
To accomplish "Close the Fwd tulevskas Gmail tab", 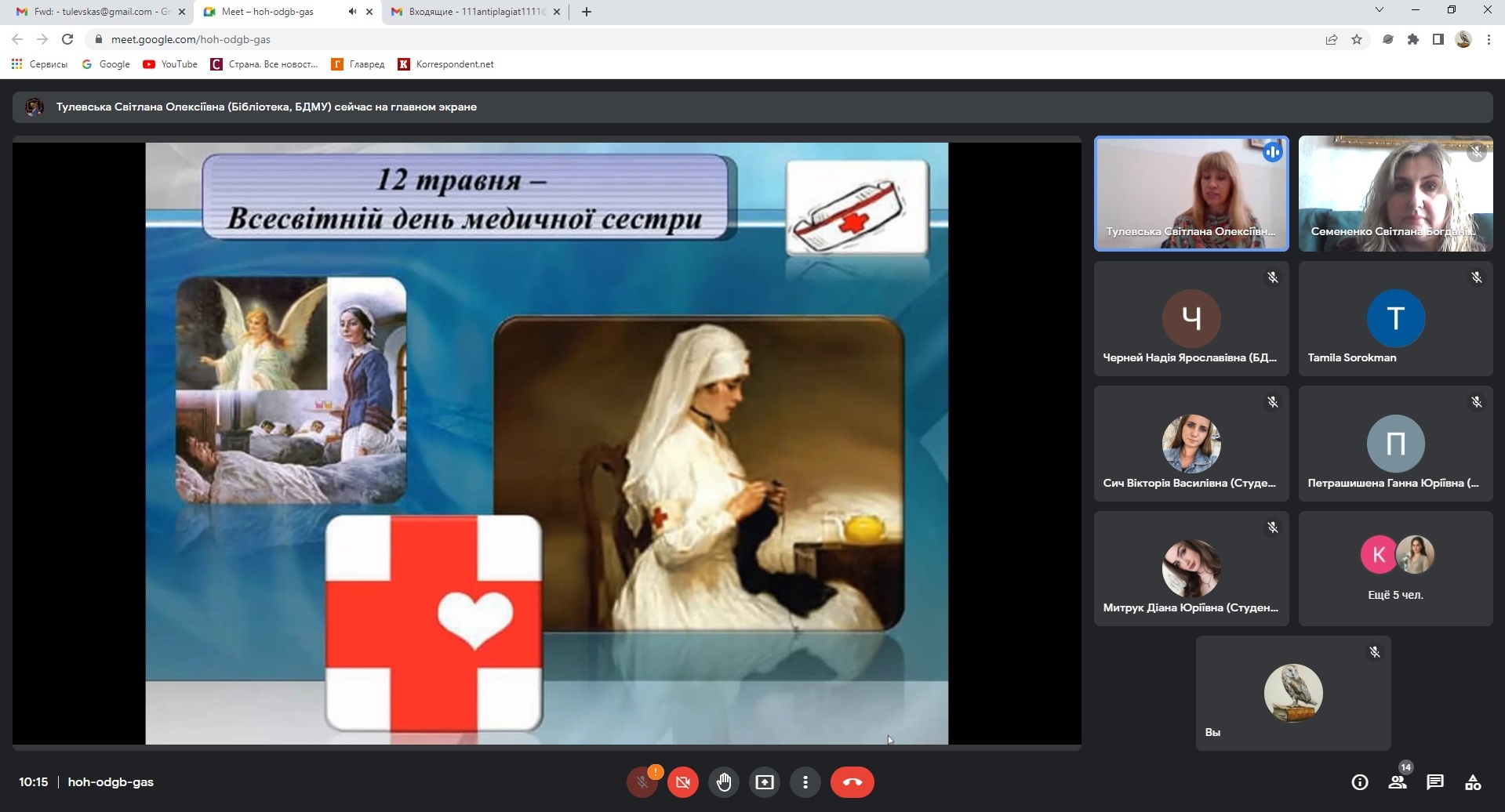I will (x=182, y=12).
